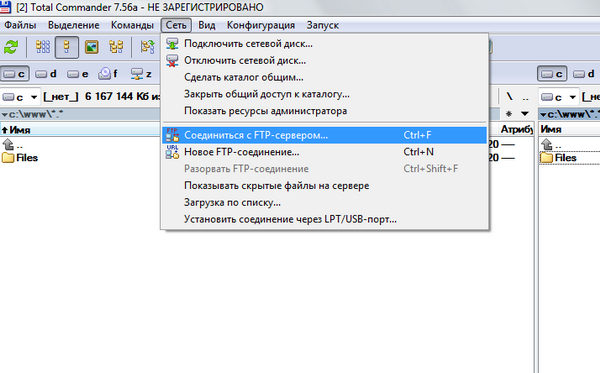Viewport: 600px width, 373px height.
Task: Open the Конфигурация menu
Action: [x=261, y=25]
